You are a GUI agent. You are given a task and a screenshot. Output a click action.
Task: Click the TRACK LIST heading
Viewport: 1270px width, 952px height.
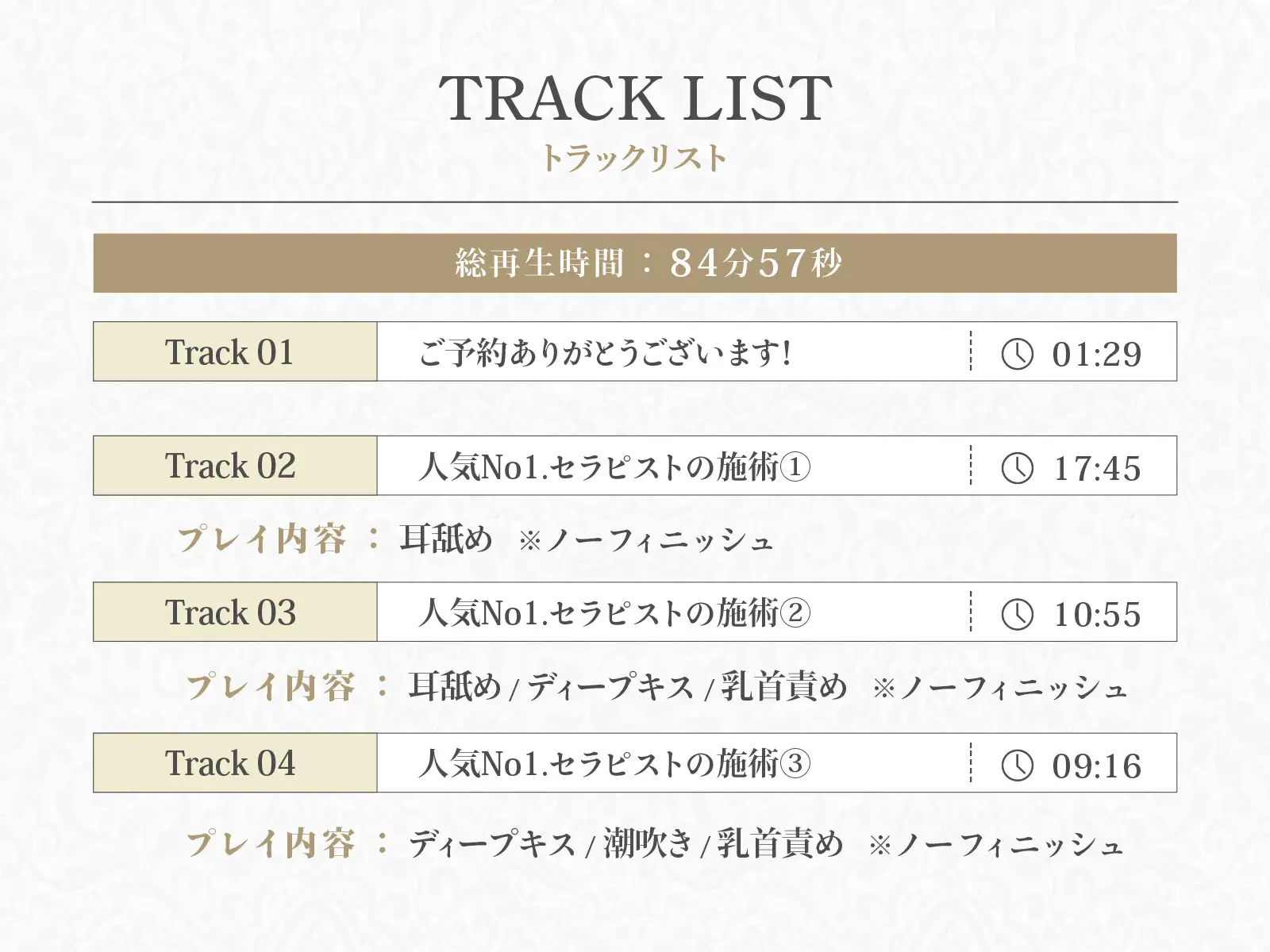pyautogui.click(x=635, y=98)
